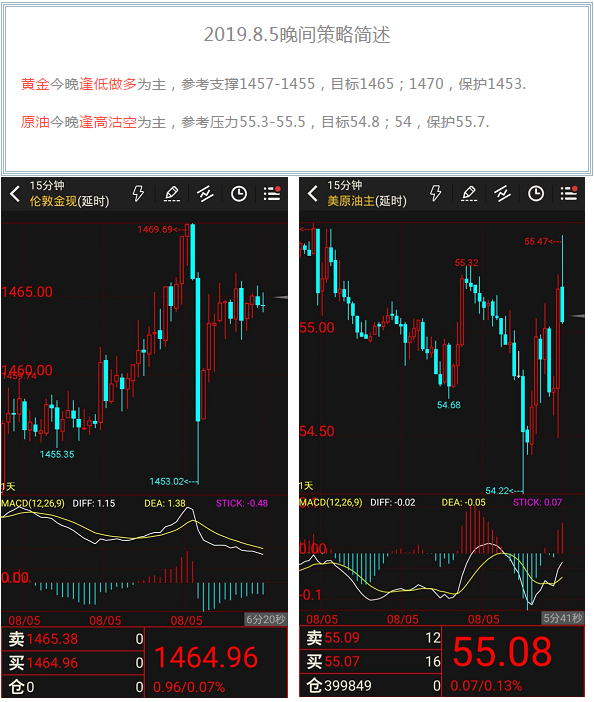Go back from the 美原油主 chart
Screen dimensions: 594x702
313,193
